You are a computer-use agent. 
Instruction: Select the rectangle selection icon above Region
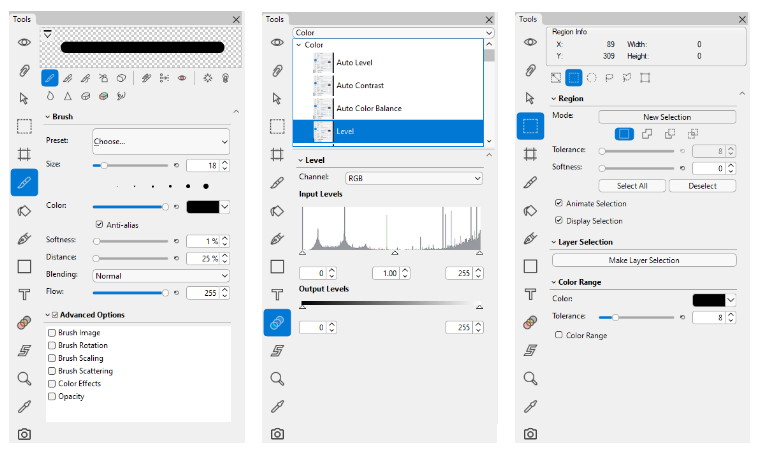[574, 78]
